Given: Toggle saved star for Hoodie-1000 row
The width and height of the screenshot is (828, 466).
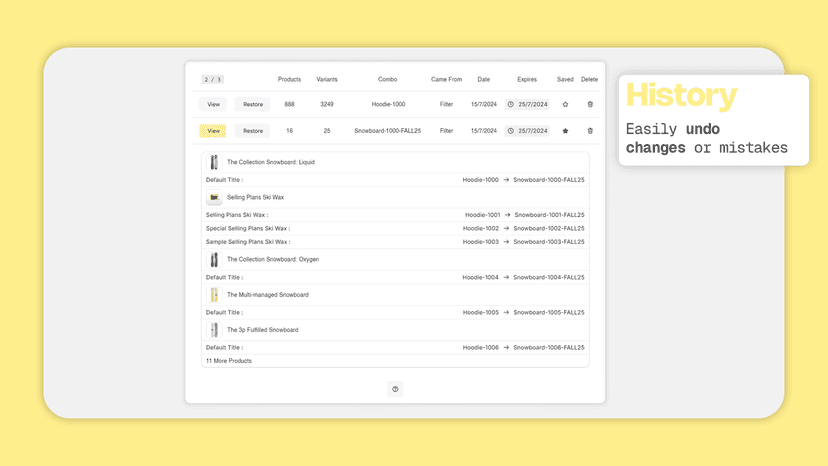Looking at the screenshot, I should (566, 105).
